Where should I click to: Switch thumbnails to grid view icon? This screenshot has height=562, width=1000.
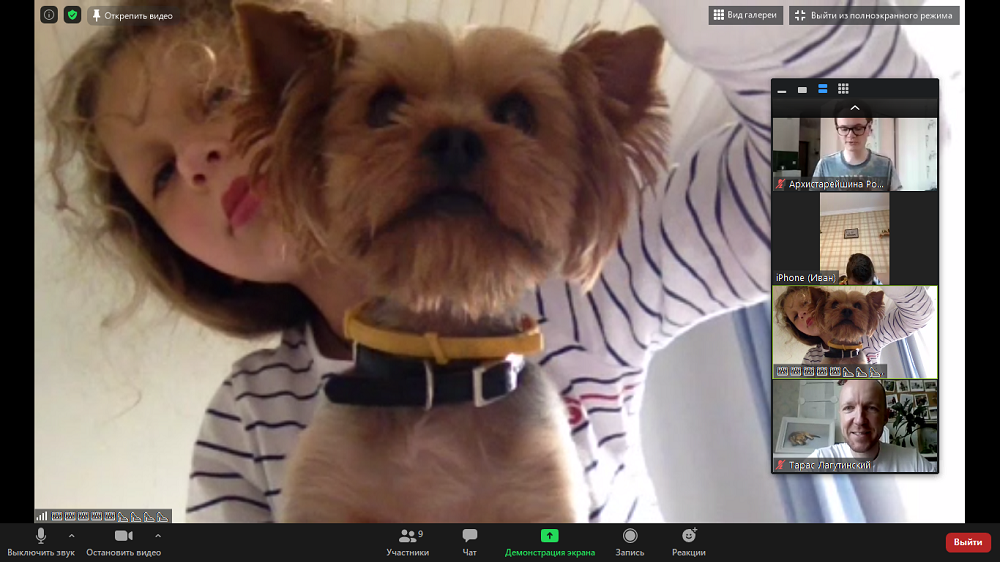pos(843,89)
